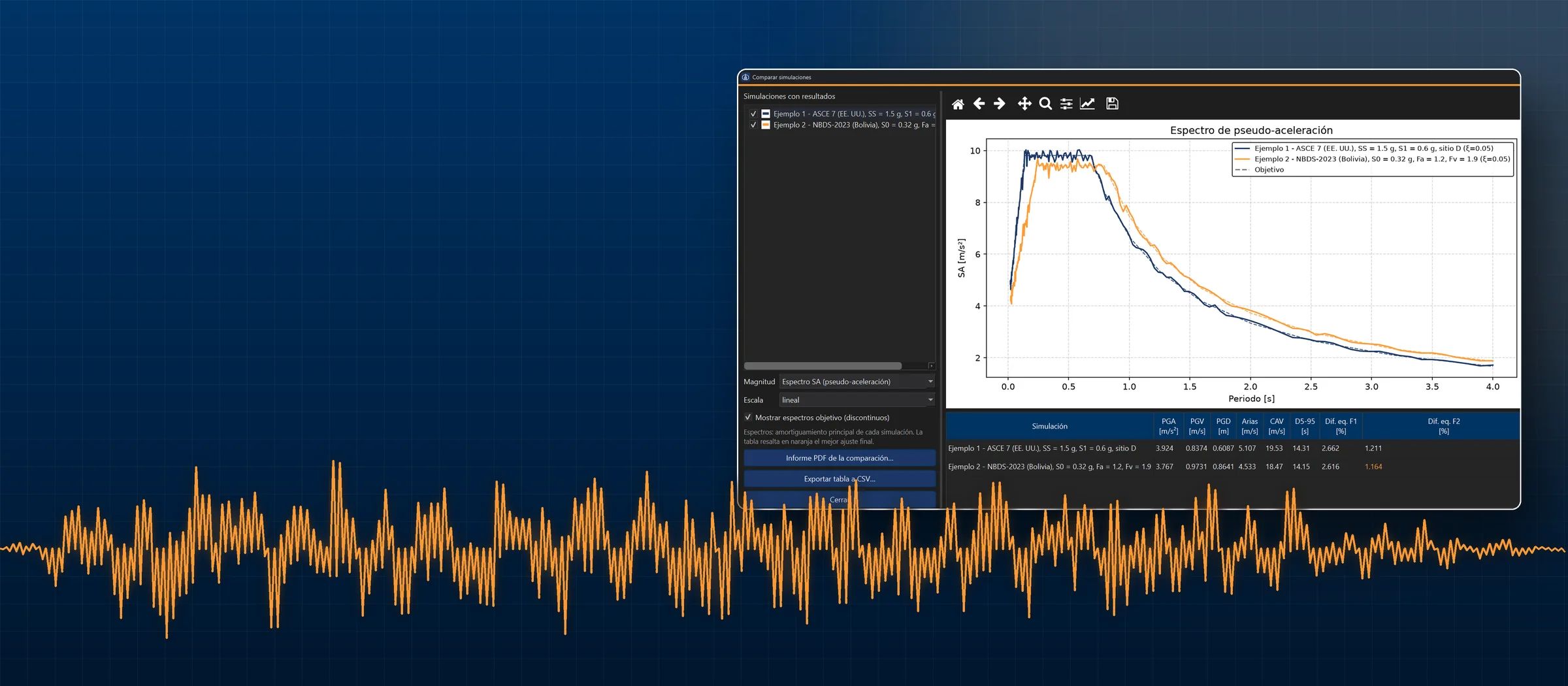Click CAV cell value 19.53

[1274, 448]
